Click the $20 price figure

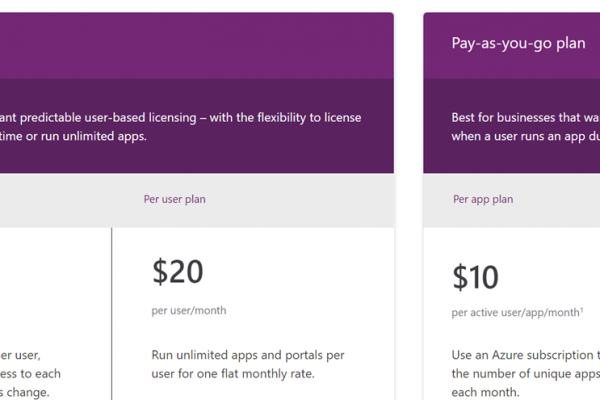tap(178, 271)
